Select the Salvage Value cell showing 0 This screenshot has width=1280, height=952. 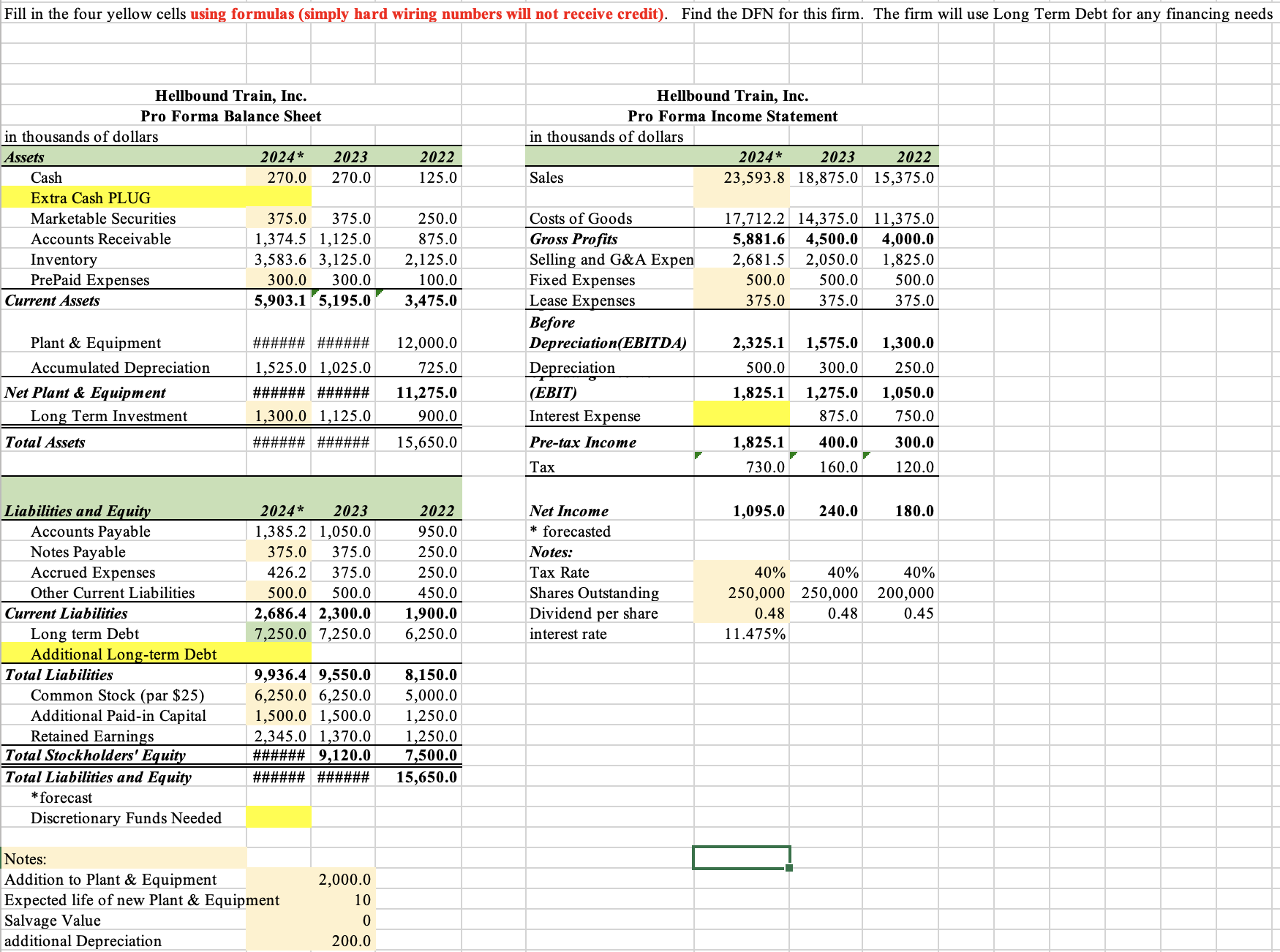click(344, 921)
